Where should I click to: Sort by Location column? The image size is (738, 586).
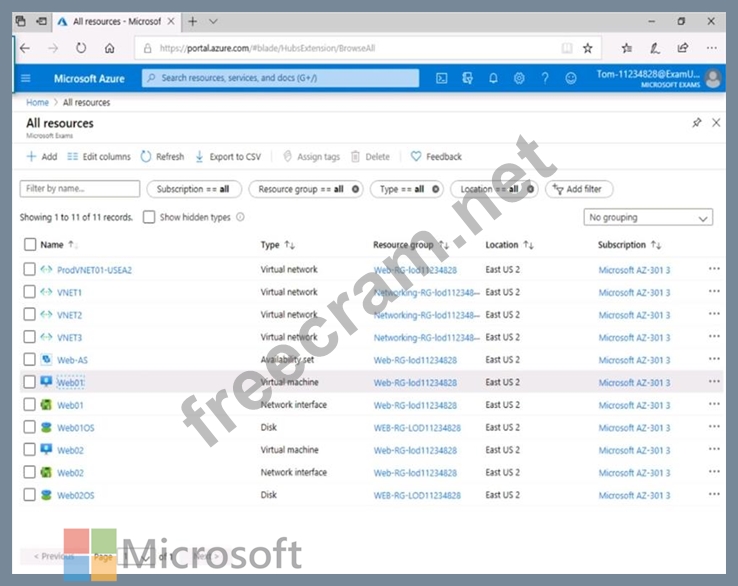(509, 245)
